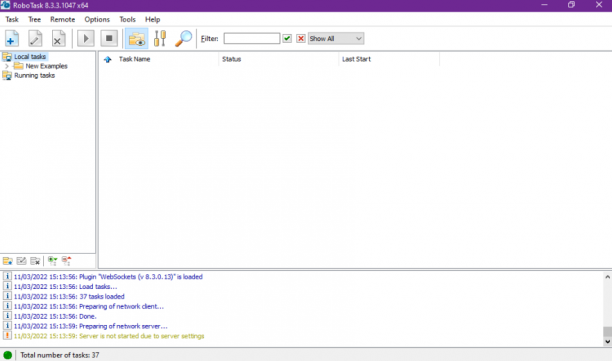This screenshot has height=361, width=612.
Task: Stop the task with Stop button
Action: [109, 38]
